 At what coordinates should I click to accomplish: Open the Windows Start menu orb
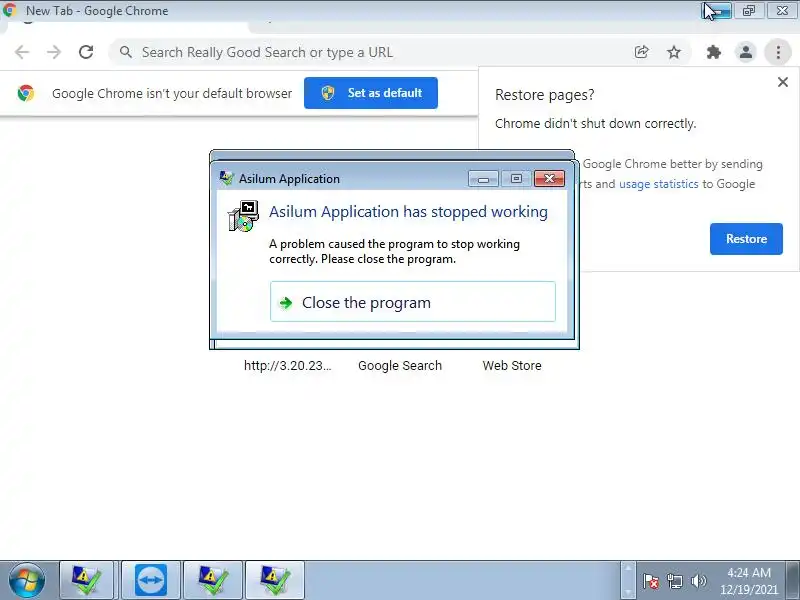26,580
